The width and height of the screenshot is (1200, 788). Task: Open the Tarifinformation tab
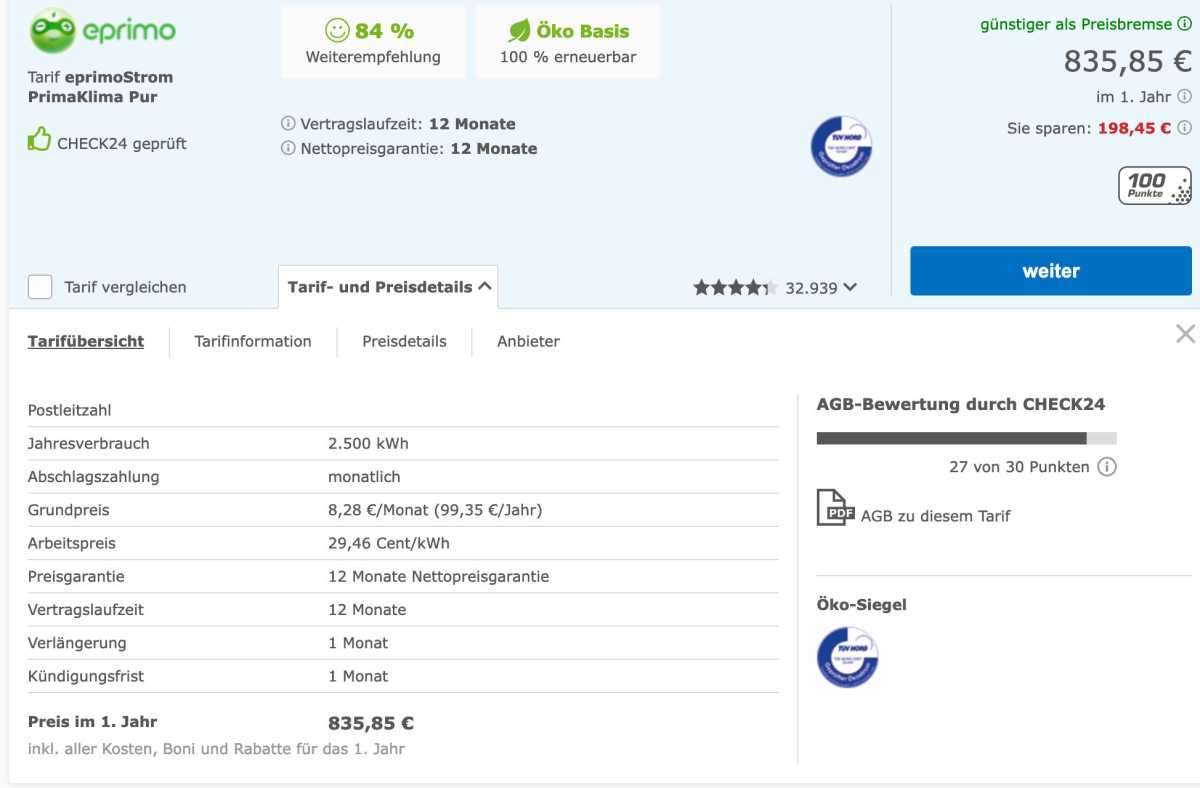click(x=253, y=341)
